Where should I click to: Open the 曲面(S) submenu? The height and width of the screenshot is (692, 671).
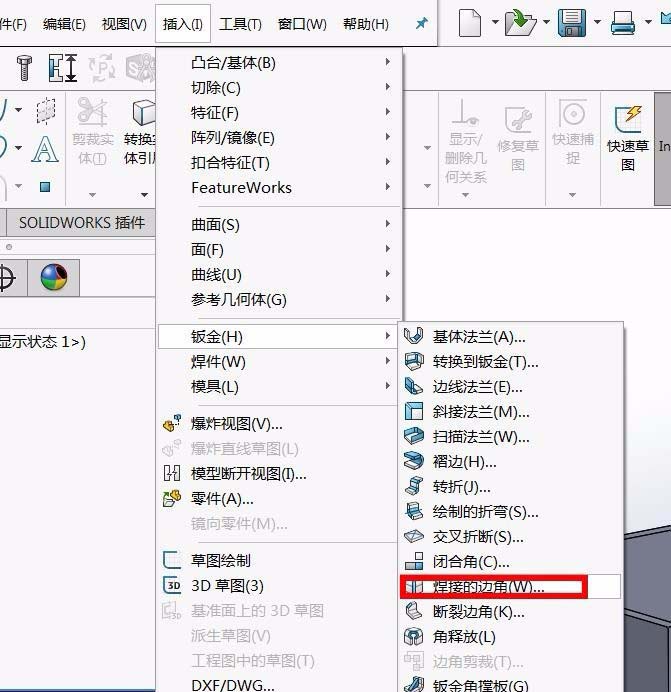(279, 225)
